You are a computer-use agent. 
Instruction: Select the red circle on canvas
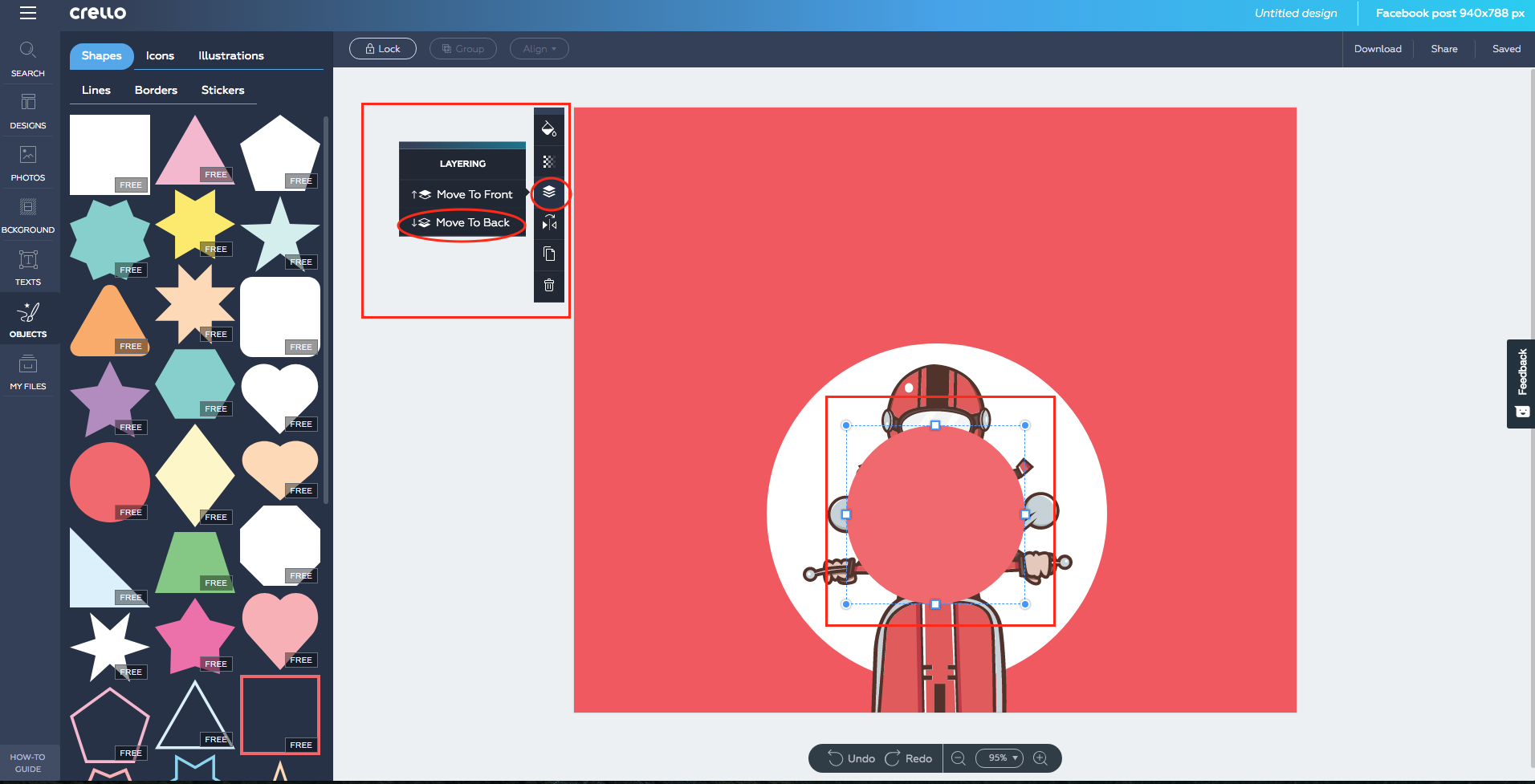[x=935, y=514]
